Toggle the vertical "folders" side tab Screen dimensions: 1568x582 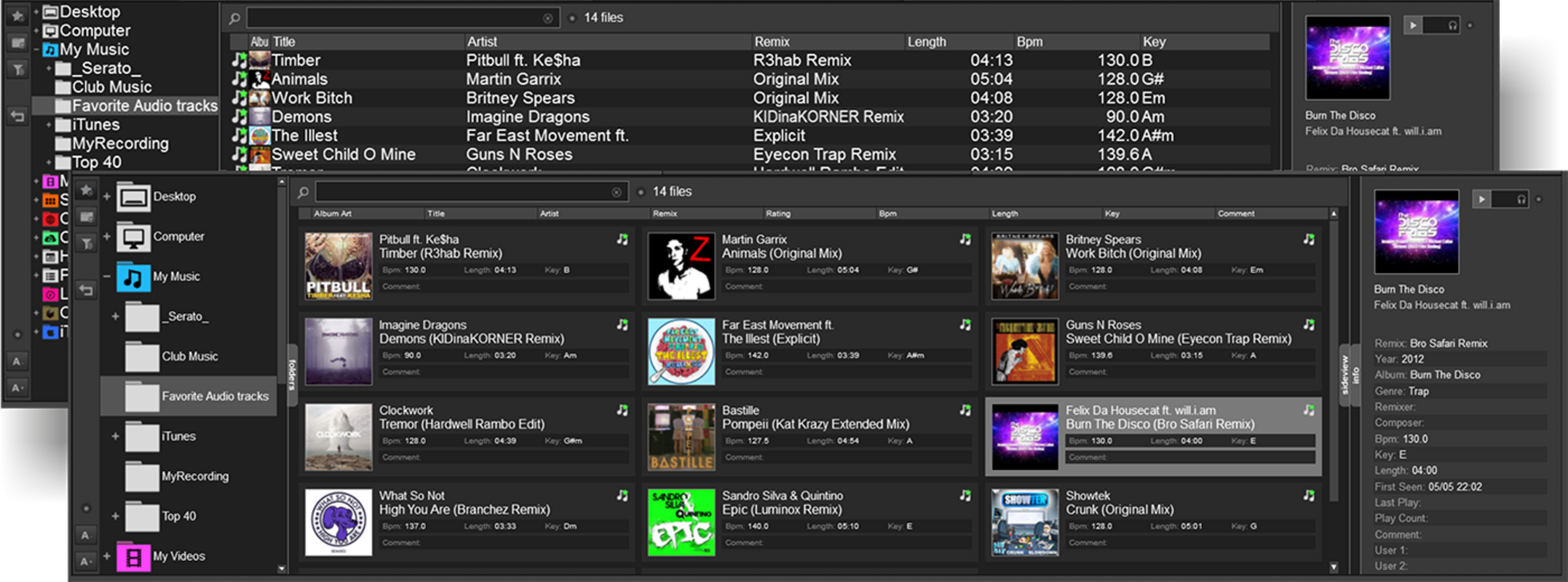(x=292, y=375)
